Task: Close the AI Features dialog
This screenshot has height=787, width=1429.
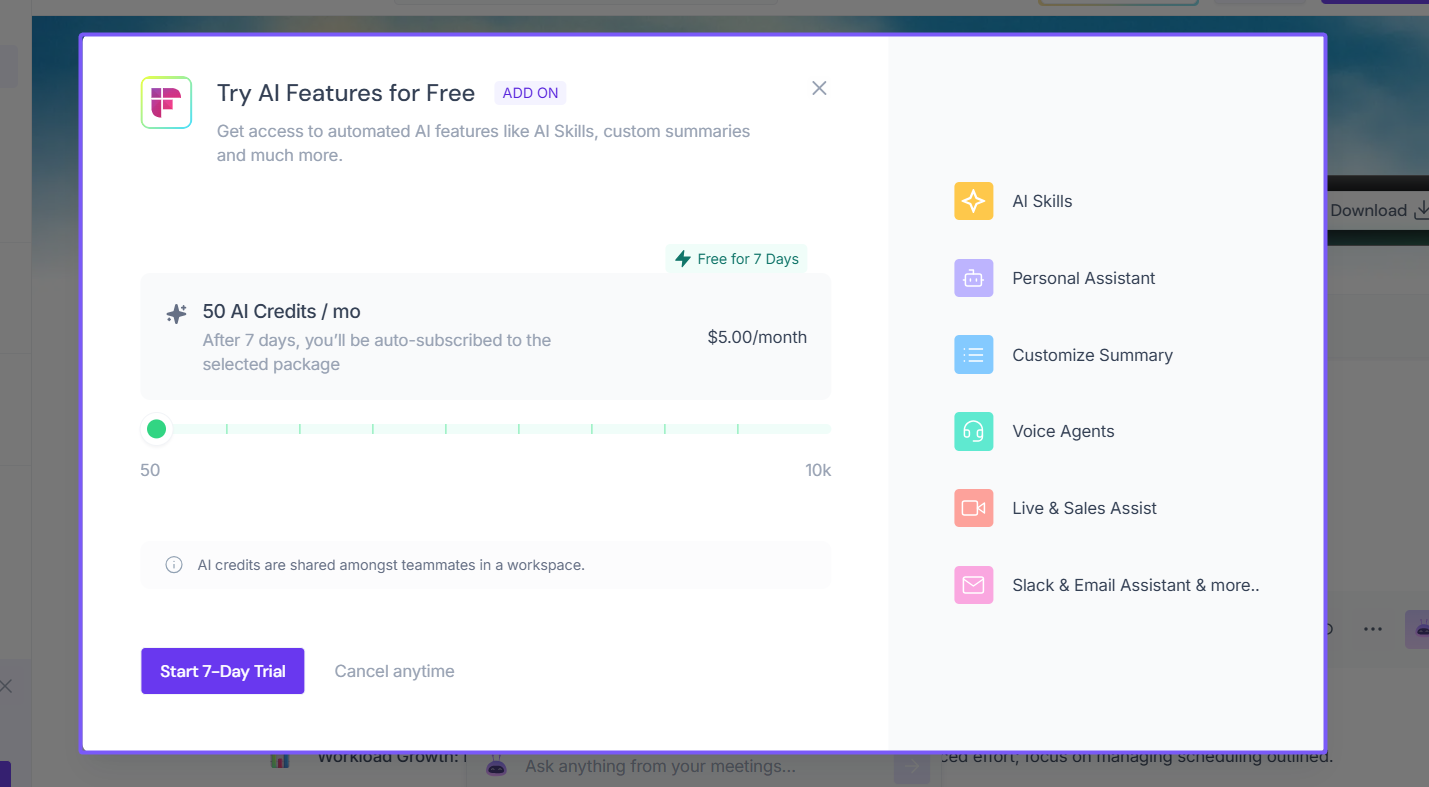Action: [x=819, y=88]
